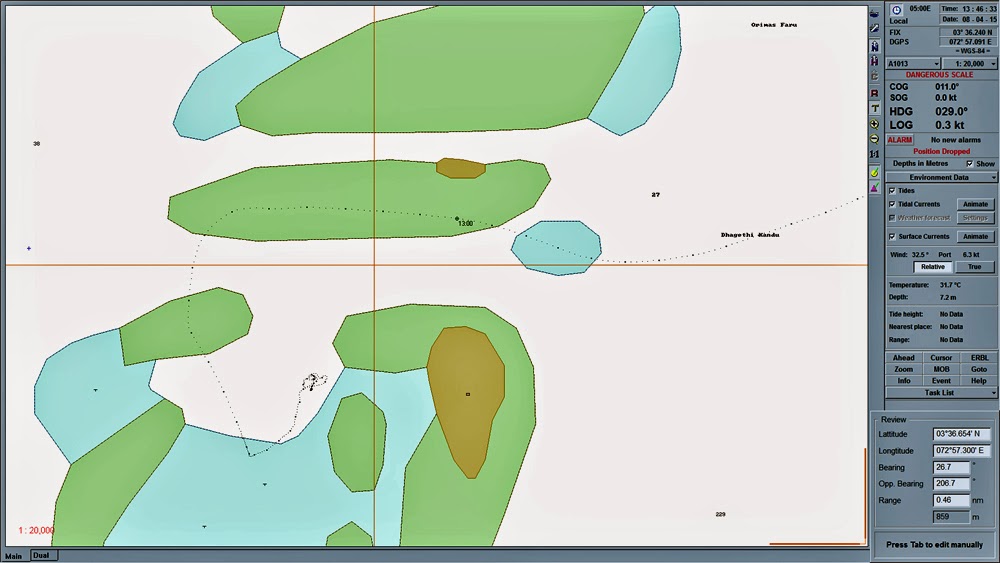Click the MOB button
This screenshot has height=563, width=1000.
pos(941,369)
